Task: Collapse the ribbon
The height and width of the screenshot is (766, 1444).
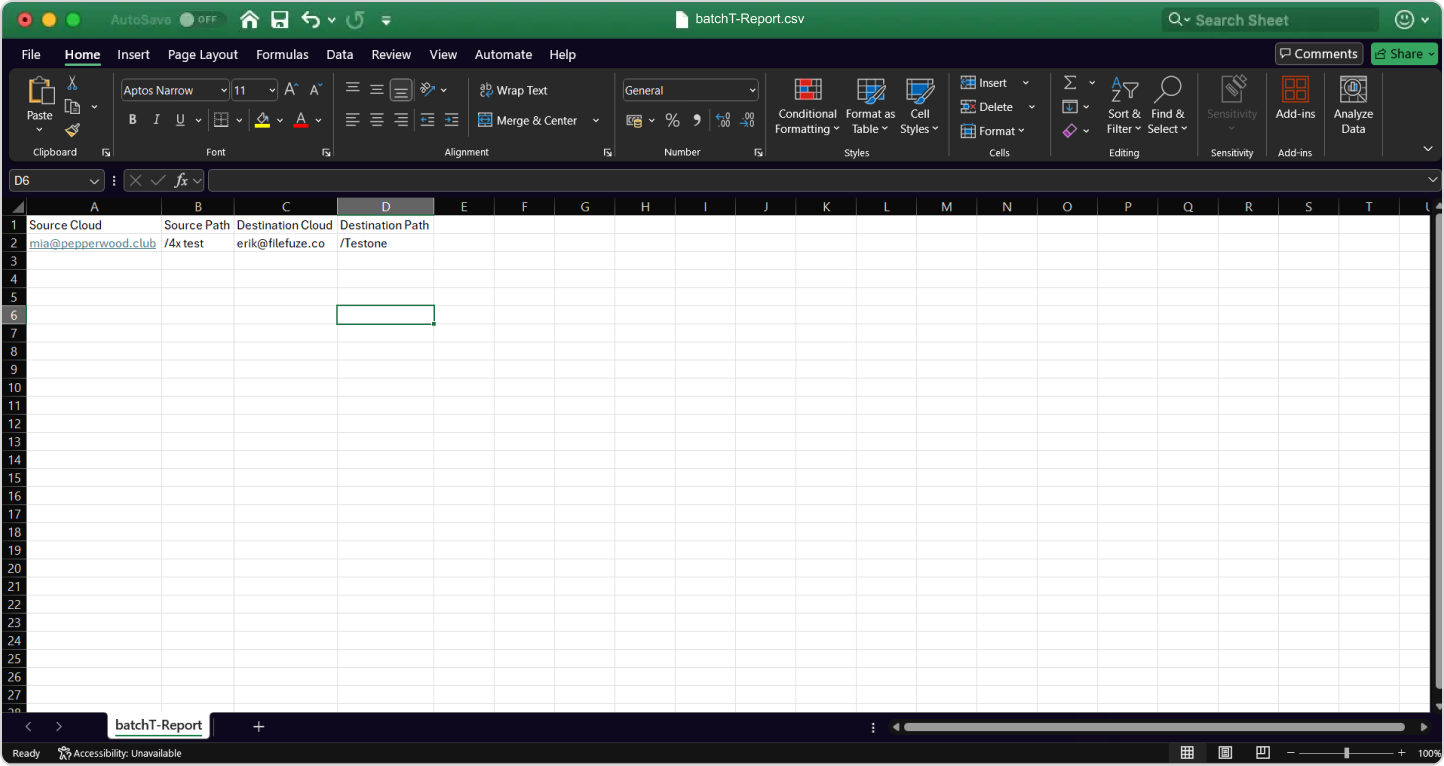Action: tap(1428, 149)
